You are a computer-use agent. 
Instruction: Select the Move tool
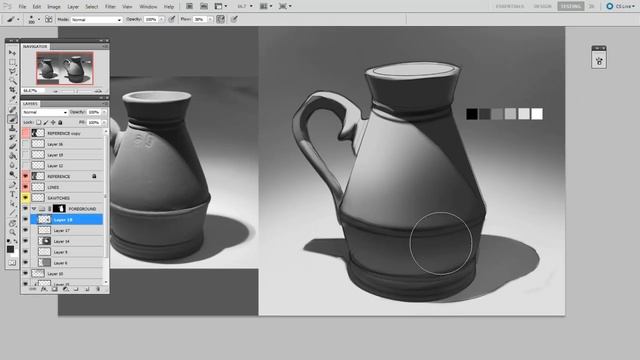tap(12, 53)
